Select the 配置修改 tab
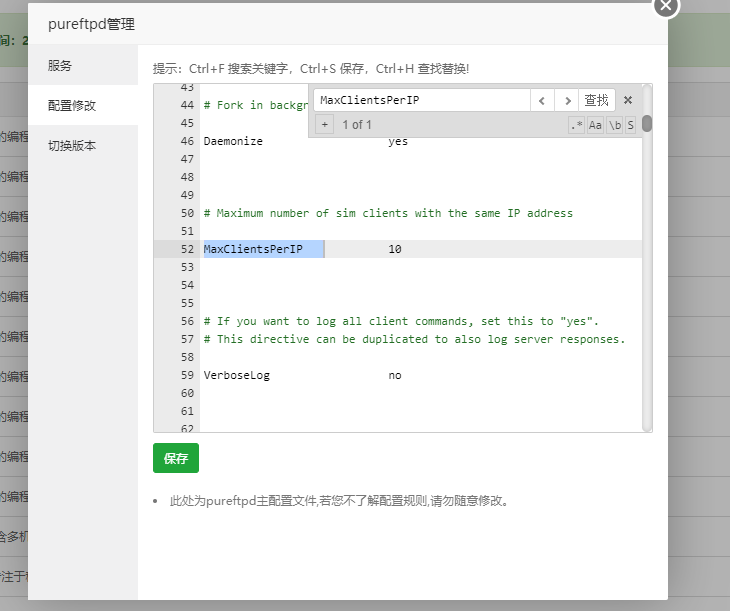This screenshot has width=730, height=611. (x=83, y=105)
